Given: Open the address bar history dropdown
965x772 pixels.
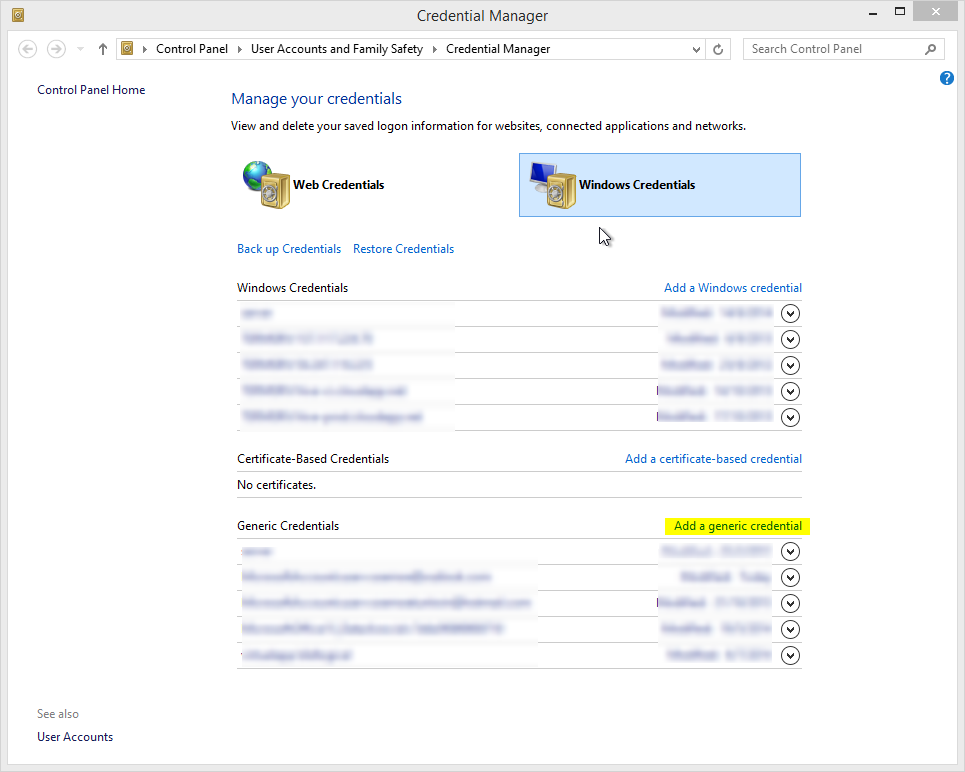Looking at the screenshot, I should [x=696, y=49].
